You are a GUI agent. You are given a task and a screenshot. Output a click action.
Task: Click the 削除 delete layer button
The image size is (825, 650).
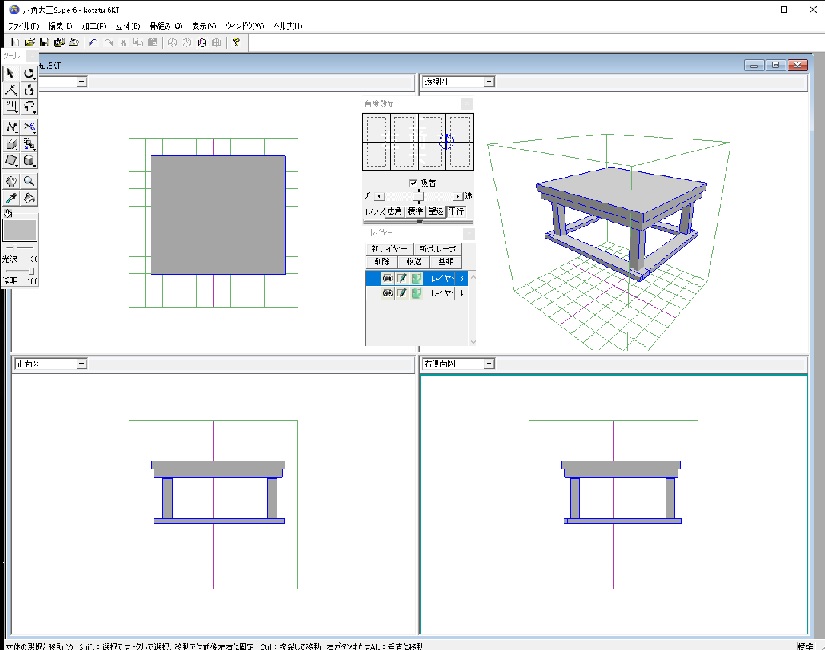coord(382,262)
